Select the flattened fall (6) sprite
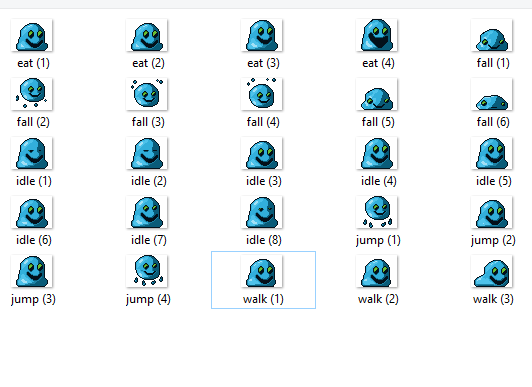 click(x=492, y=94)
